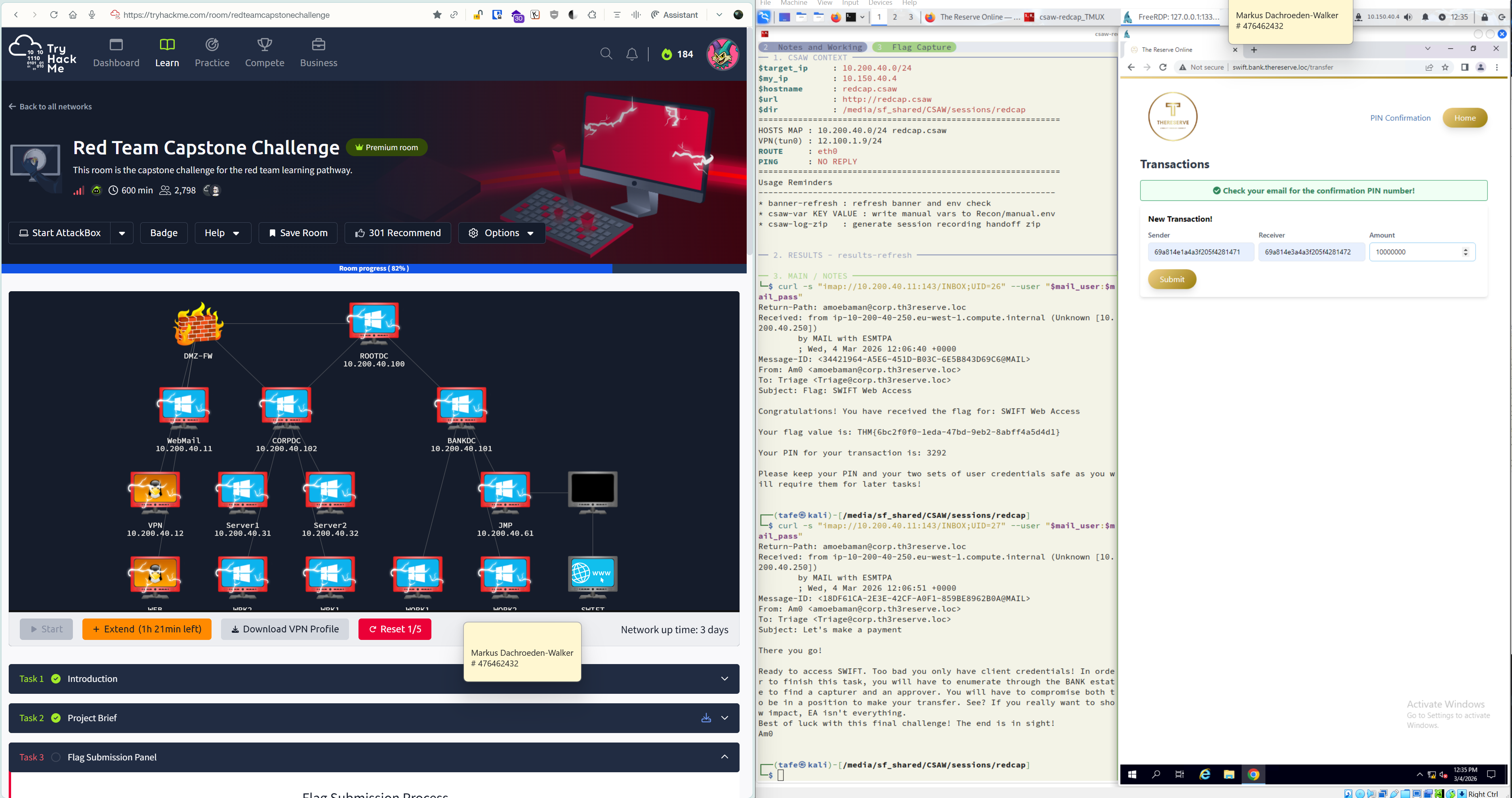Expand the Options dropdown
The image size is (1512, 798).
click(501, 233)
